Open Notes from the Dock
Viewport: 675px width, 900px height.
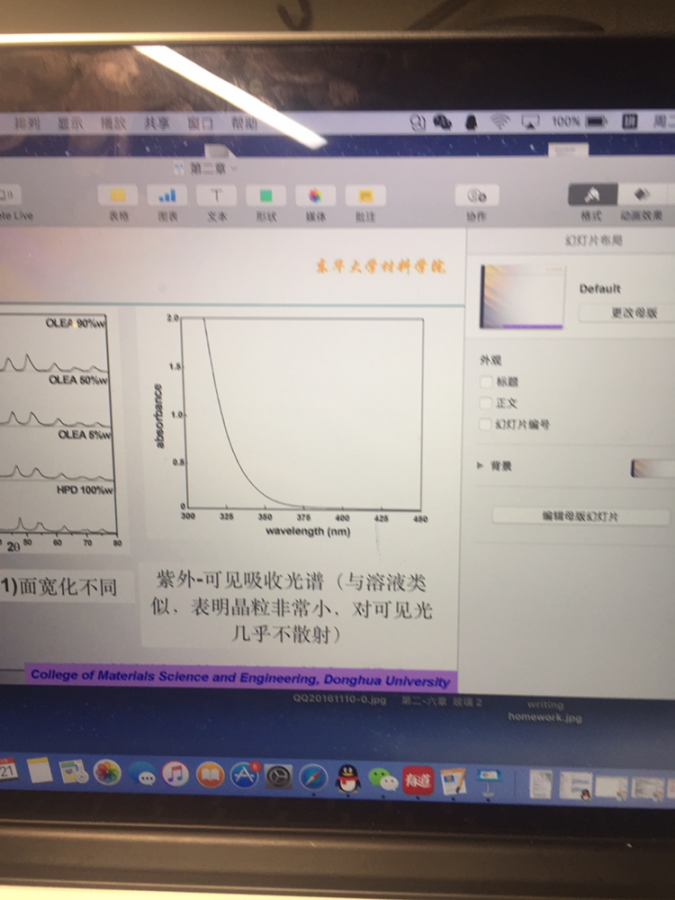(x=40, y=770)
